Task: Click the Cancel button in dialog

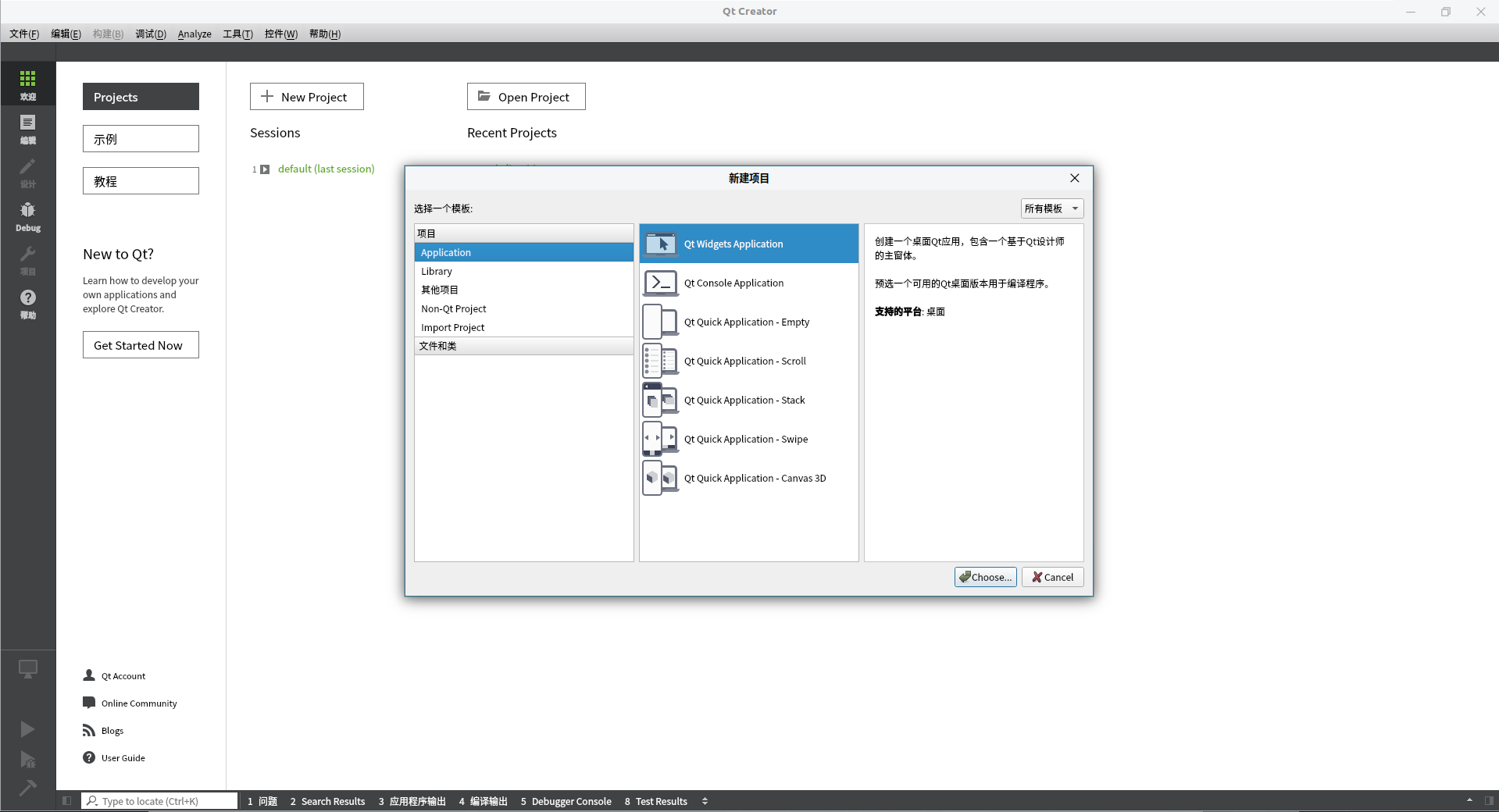Action: [x=1053, y=577]
